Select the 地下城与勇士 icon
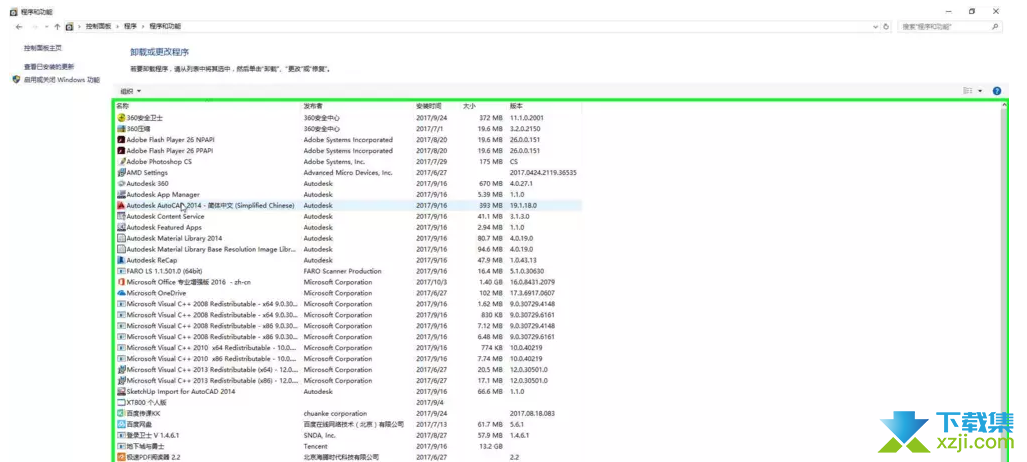 click(x=121, y=446)
